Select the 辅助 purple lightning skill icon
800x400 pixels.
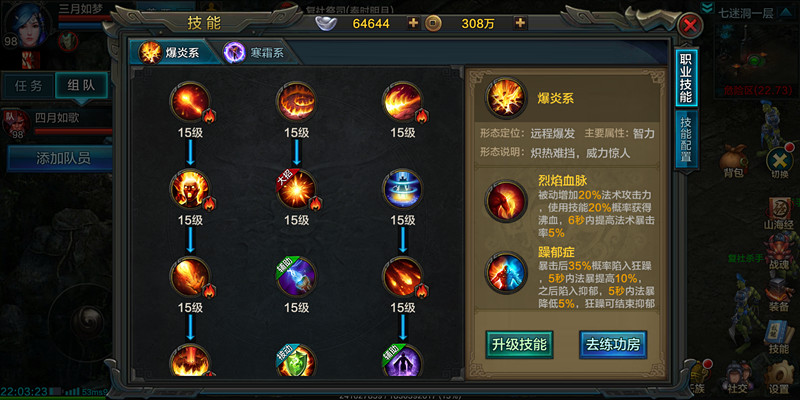296,277
